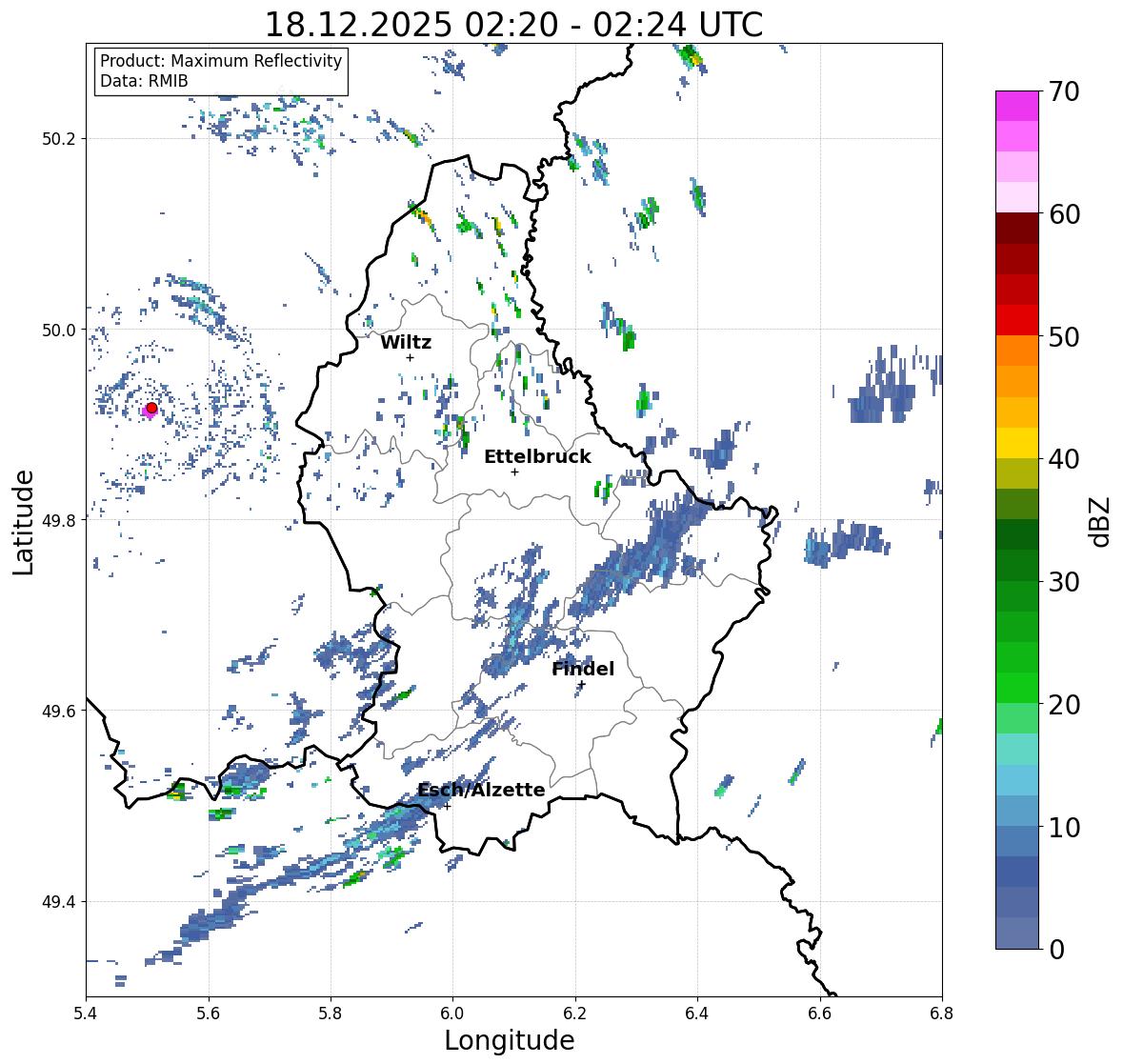Click the 5.4 longitude tick label
Screen dimensions: 1123x1064
(86, 1014)
